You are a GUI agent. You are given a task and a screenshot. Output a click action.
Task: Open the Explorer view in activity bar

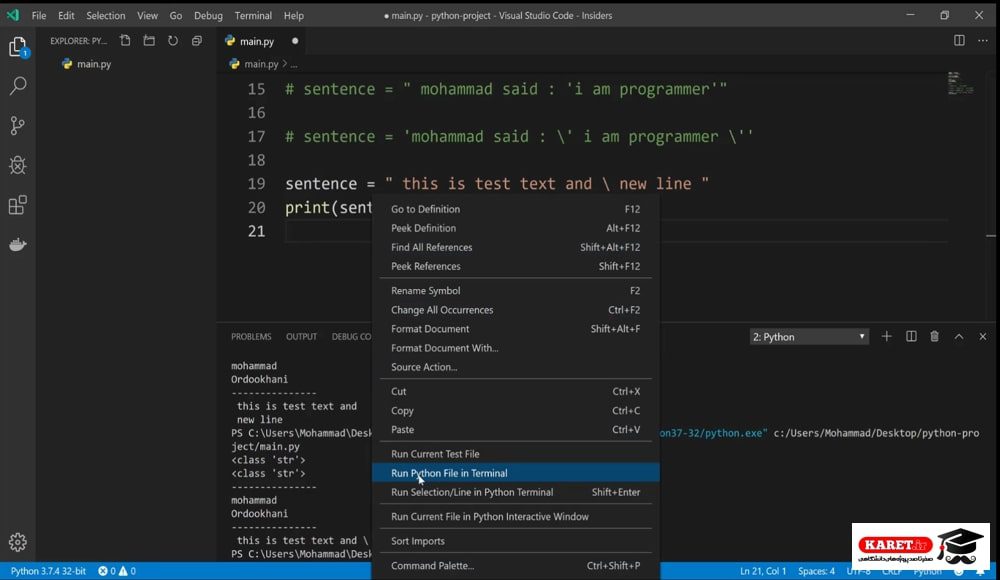(18, 47)
